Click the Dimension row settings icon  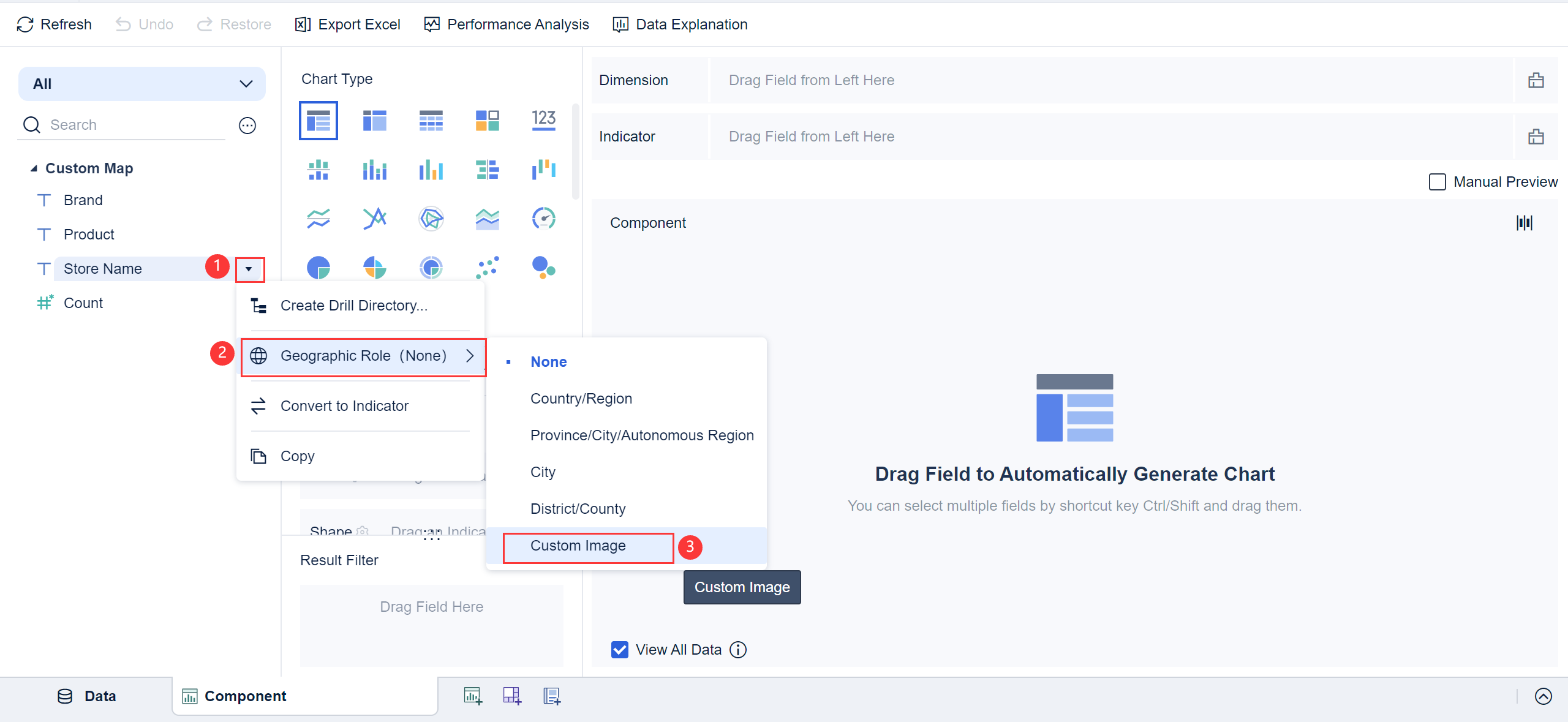coord(1536,80)
